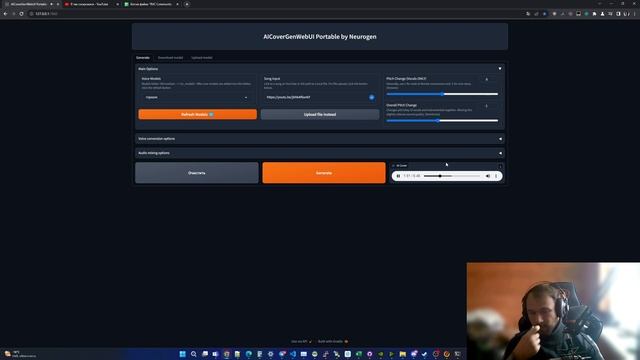Switch to the YouTube browser tab
Screen dimensions: 640x360
point(92,4)
